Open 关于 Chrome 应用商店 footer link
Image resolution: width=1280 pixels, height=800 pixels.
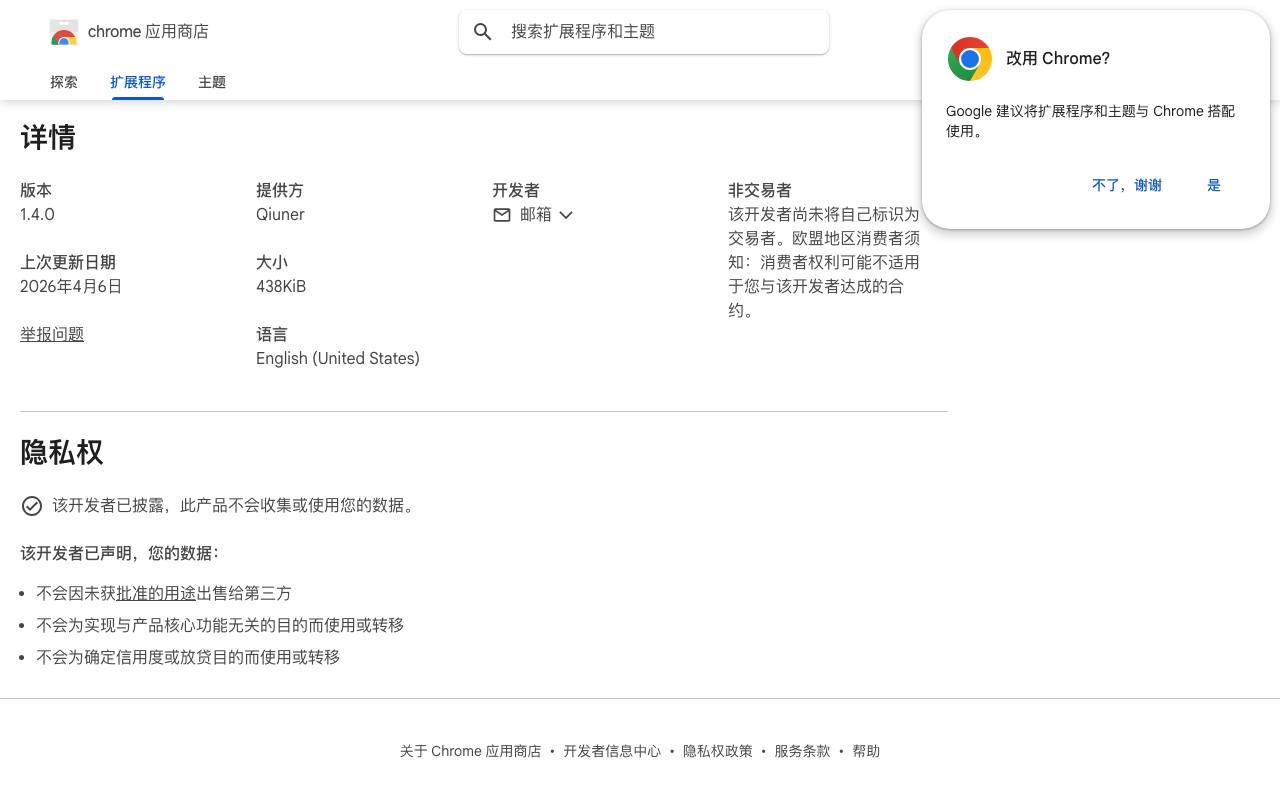coord(470,751)
